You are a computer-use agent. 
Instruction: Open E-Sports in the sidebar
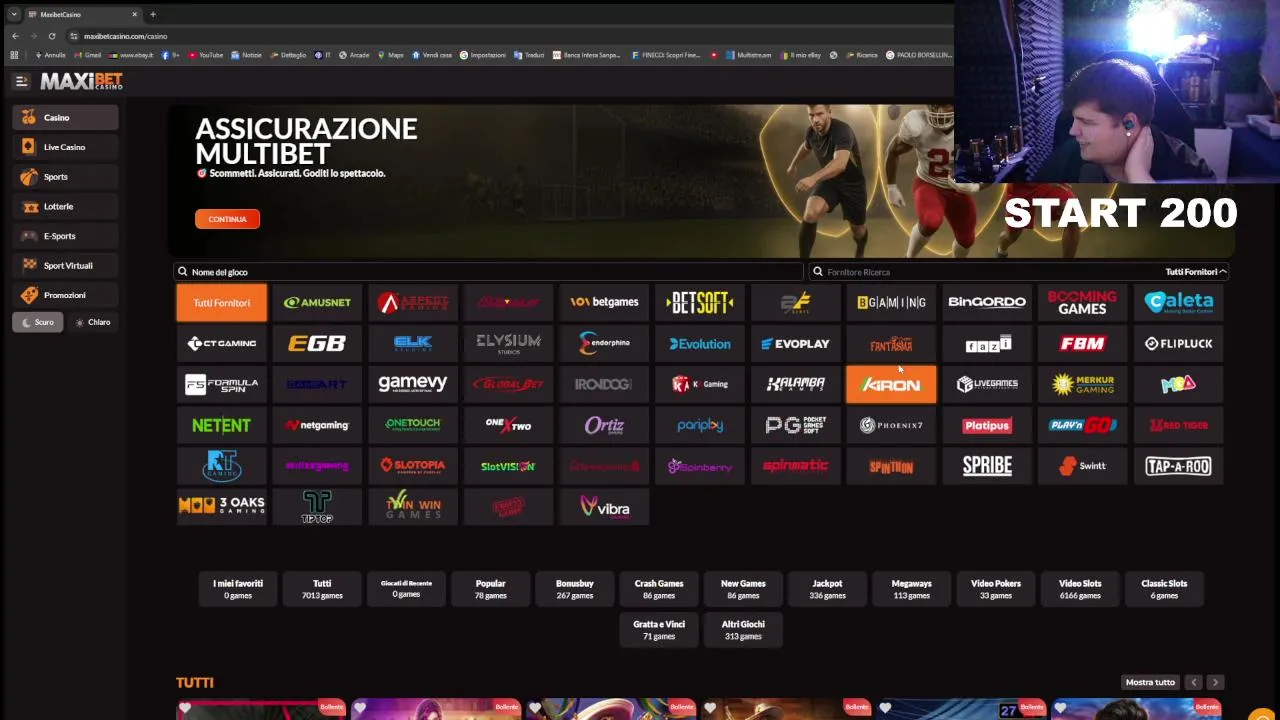pos(65,236)
